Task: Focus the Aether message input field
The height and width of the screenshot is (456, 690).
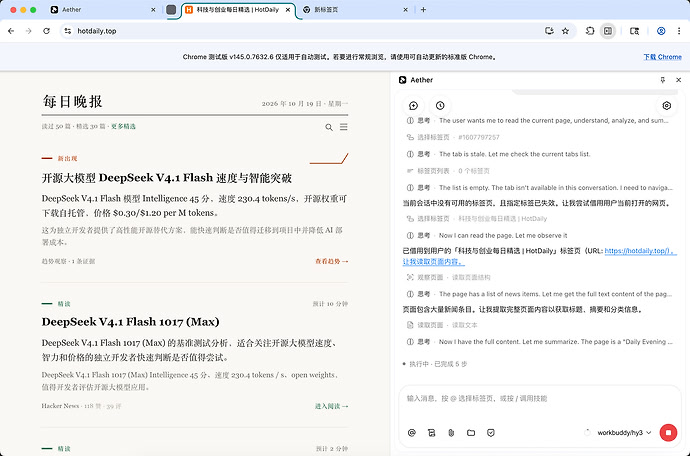Action: tap(540, 398)
